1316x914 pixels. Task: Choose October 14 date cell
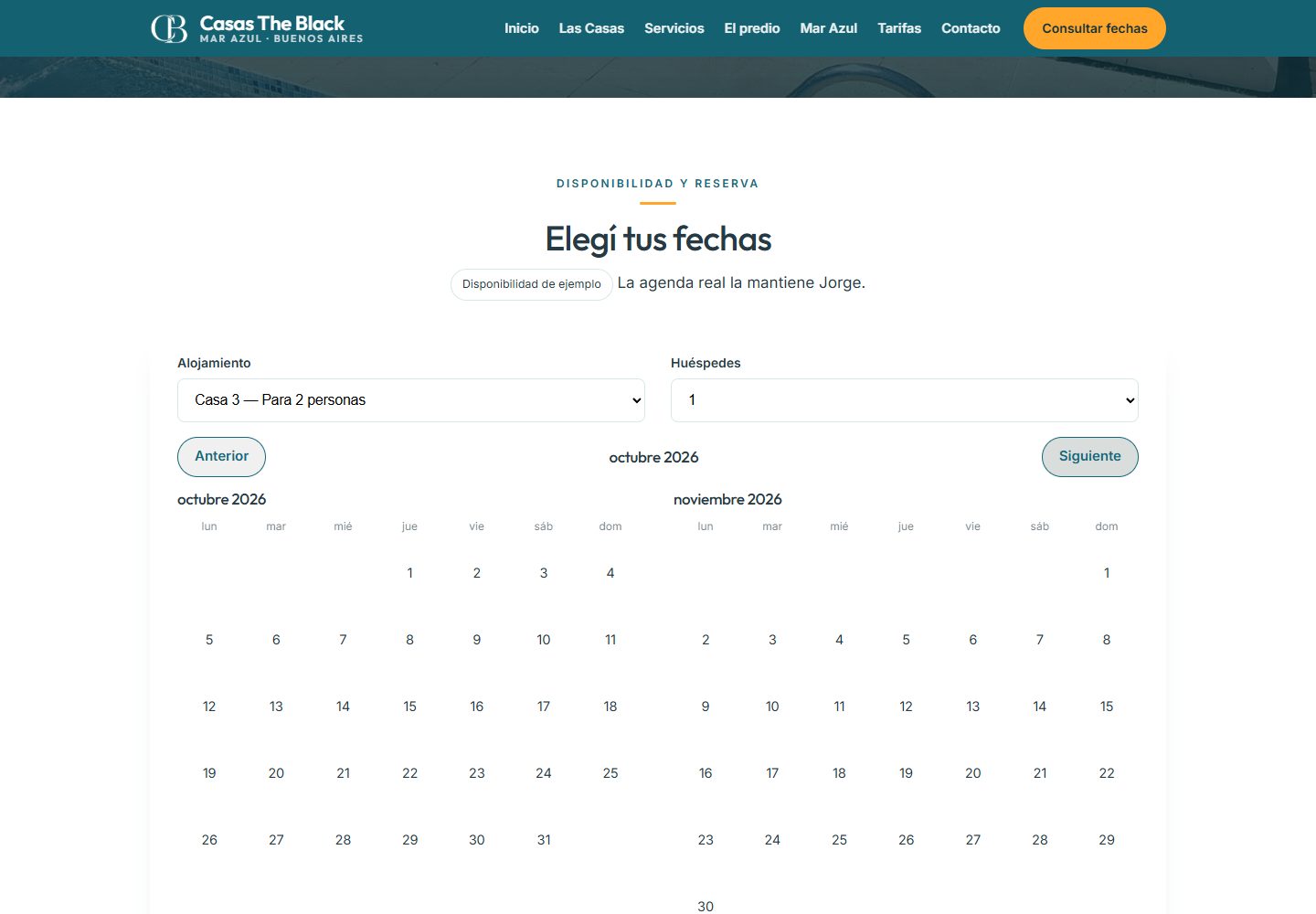pos(343,707)
